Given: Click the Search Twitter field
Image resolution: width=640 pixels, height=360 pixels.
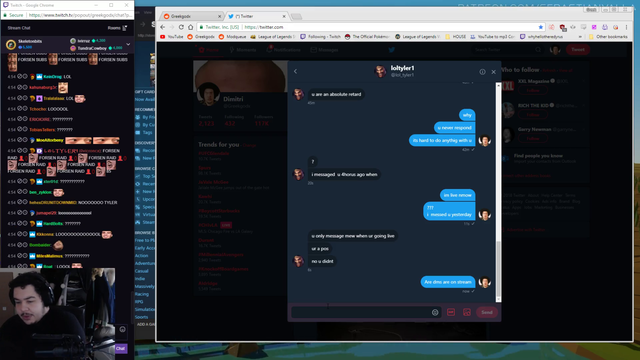Looking at the screenshot, I should click(507, 50).
